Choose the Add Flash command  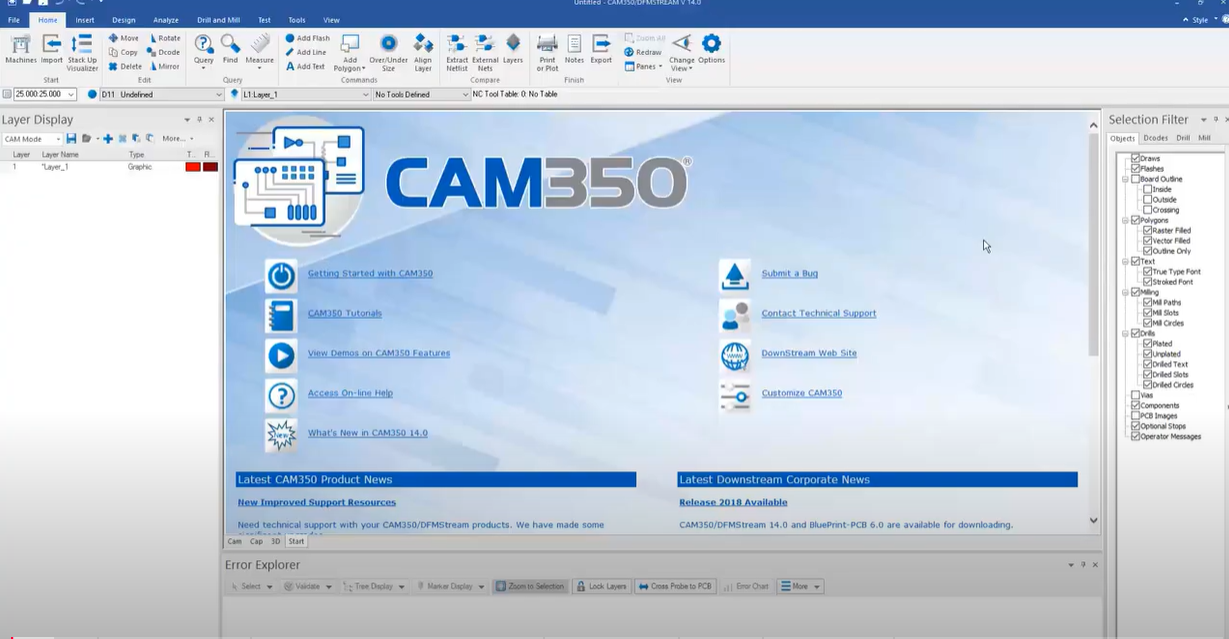click(307, 38)
